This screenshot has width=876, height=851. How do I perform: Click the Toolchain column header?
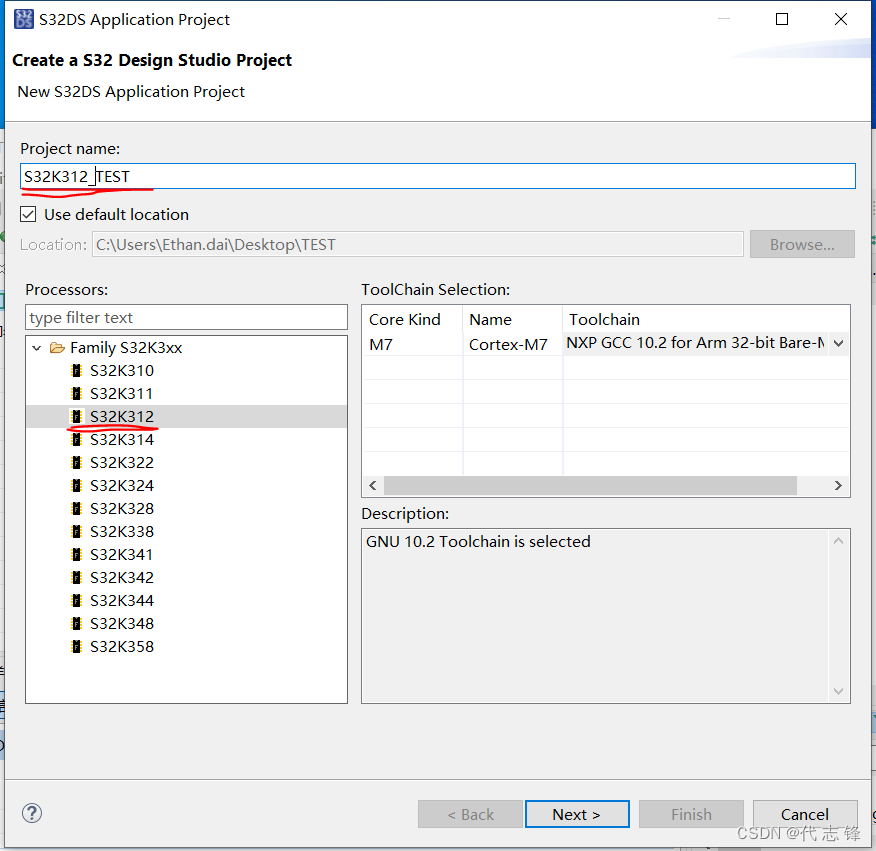pyautogui.click(x=604, y=320)
